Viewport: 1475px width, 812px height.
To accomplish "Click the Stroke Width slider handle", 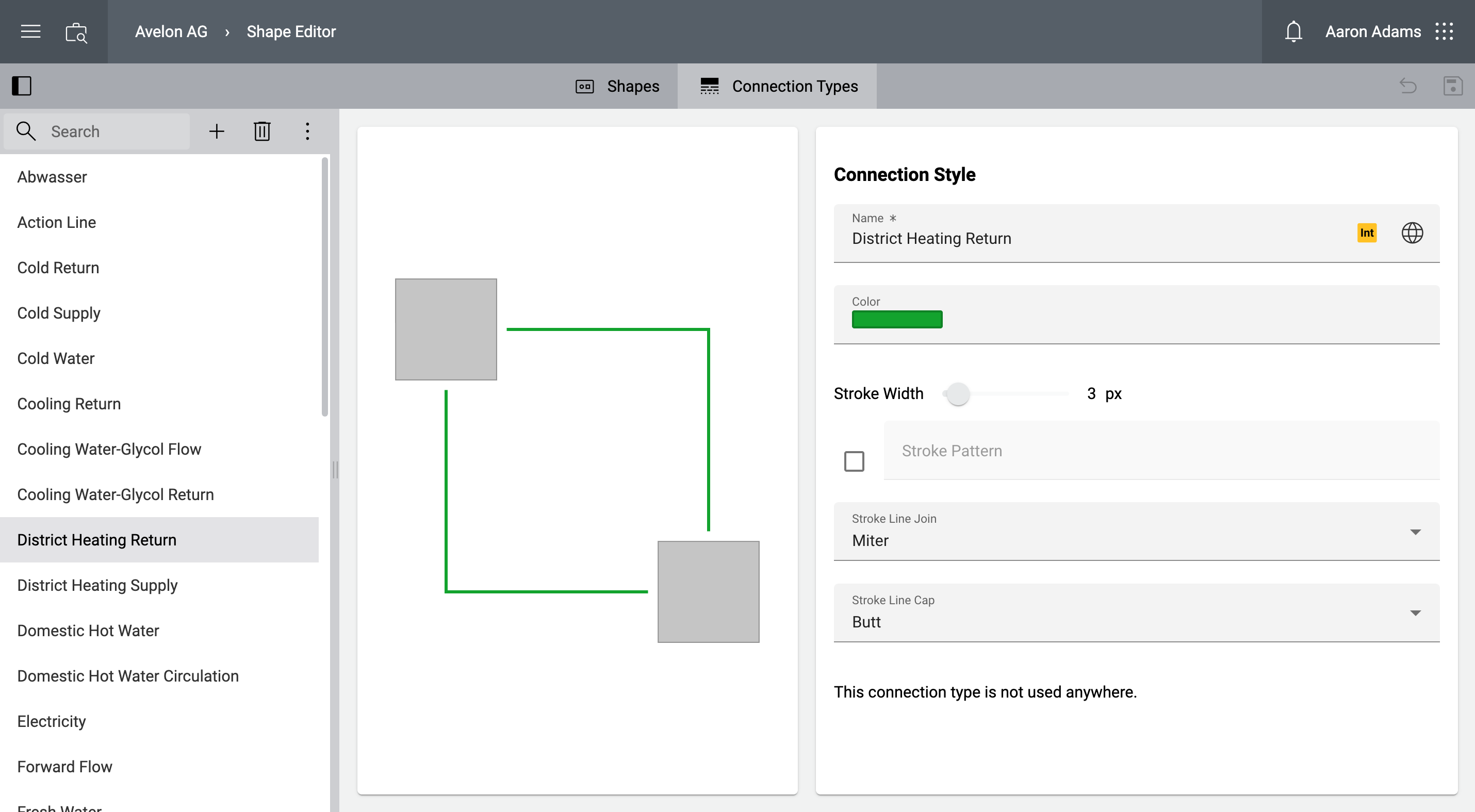I will pos(957,394).
